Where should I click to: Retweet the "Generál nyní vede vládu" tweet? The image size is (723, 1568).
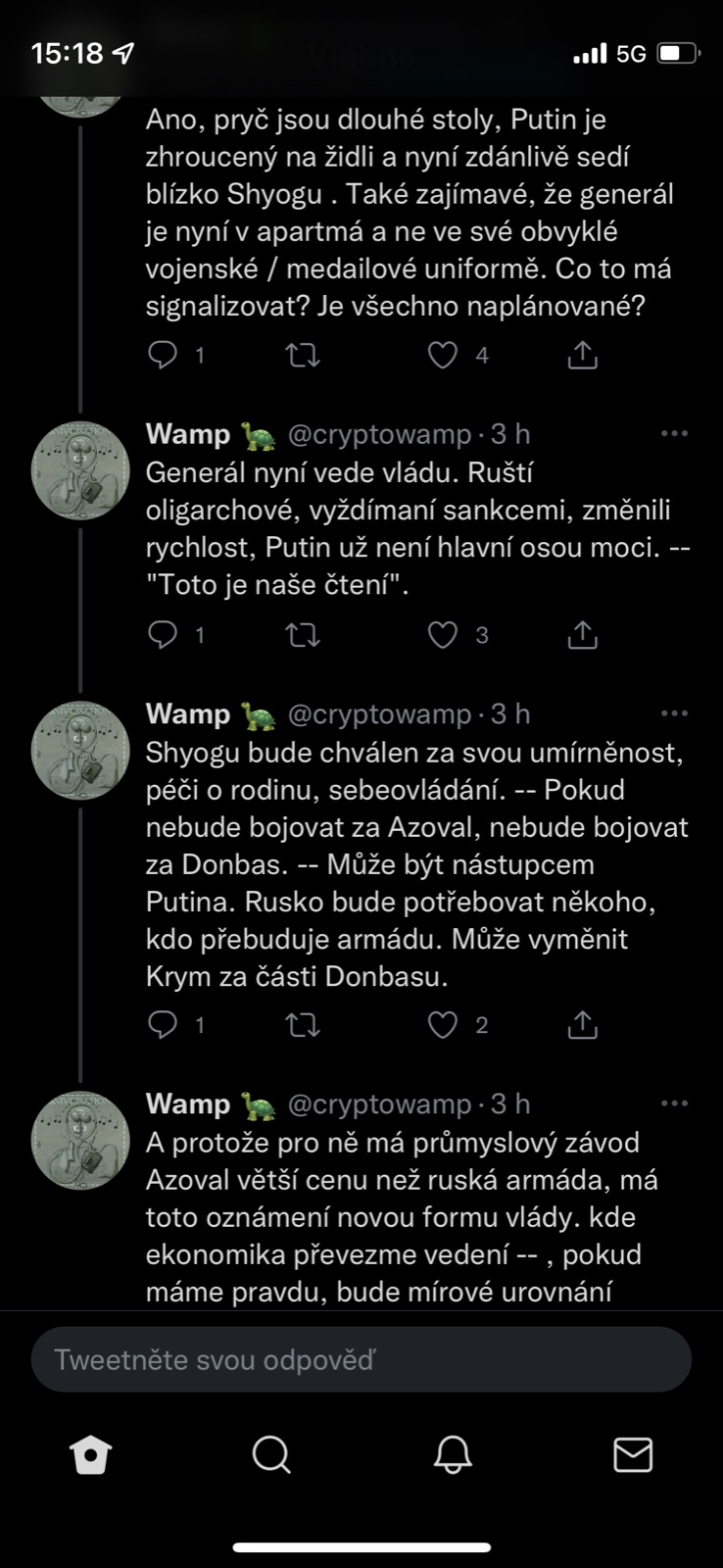tap(303, 635)
